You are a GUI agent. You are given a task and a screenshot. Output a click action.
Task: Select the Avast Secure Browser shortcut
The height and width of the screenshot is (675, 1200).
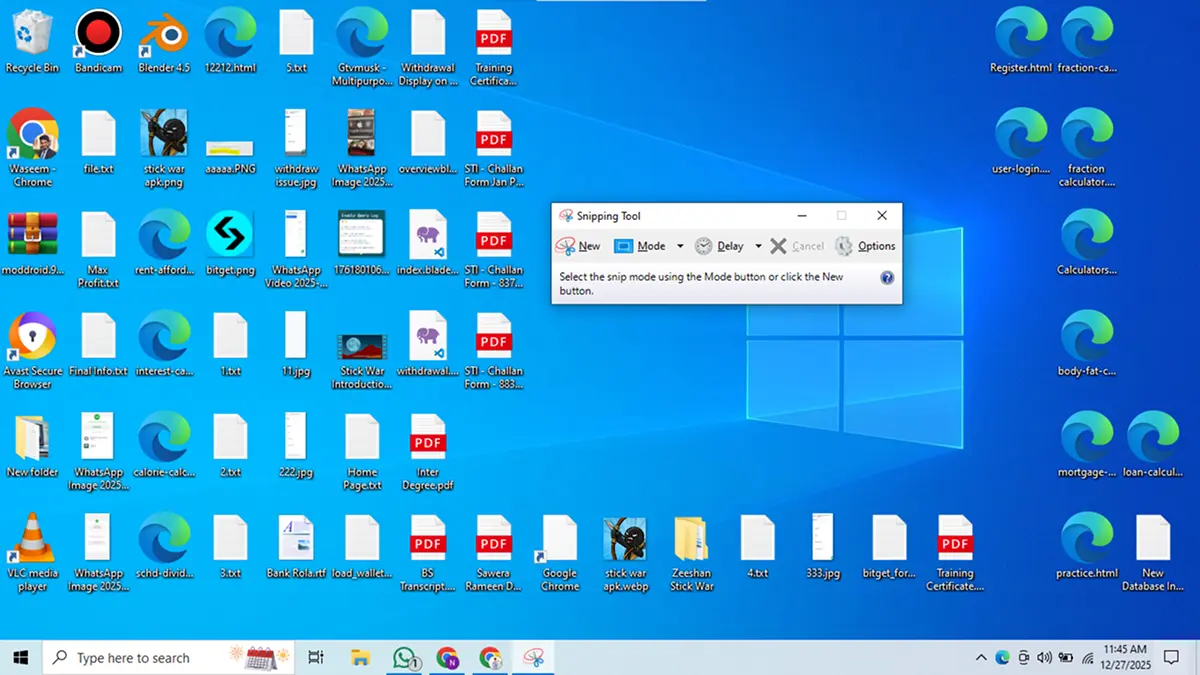pos(32,350)
